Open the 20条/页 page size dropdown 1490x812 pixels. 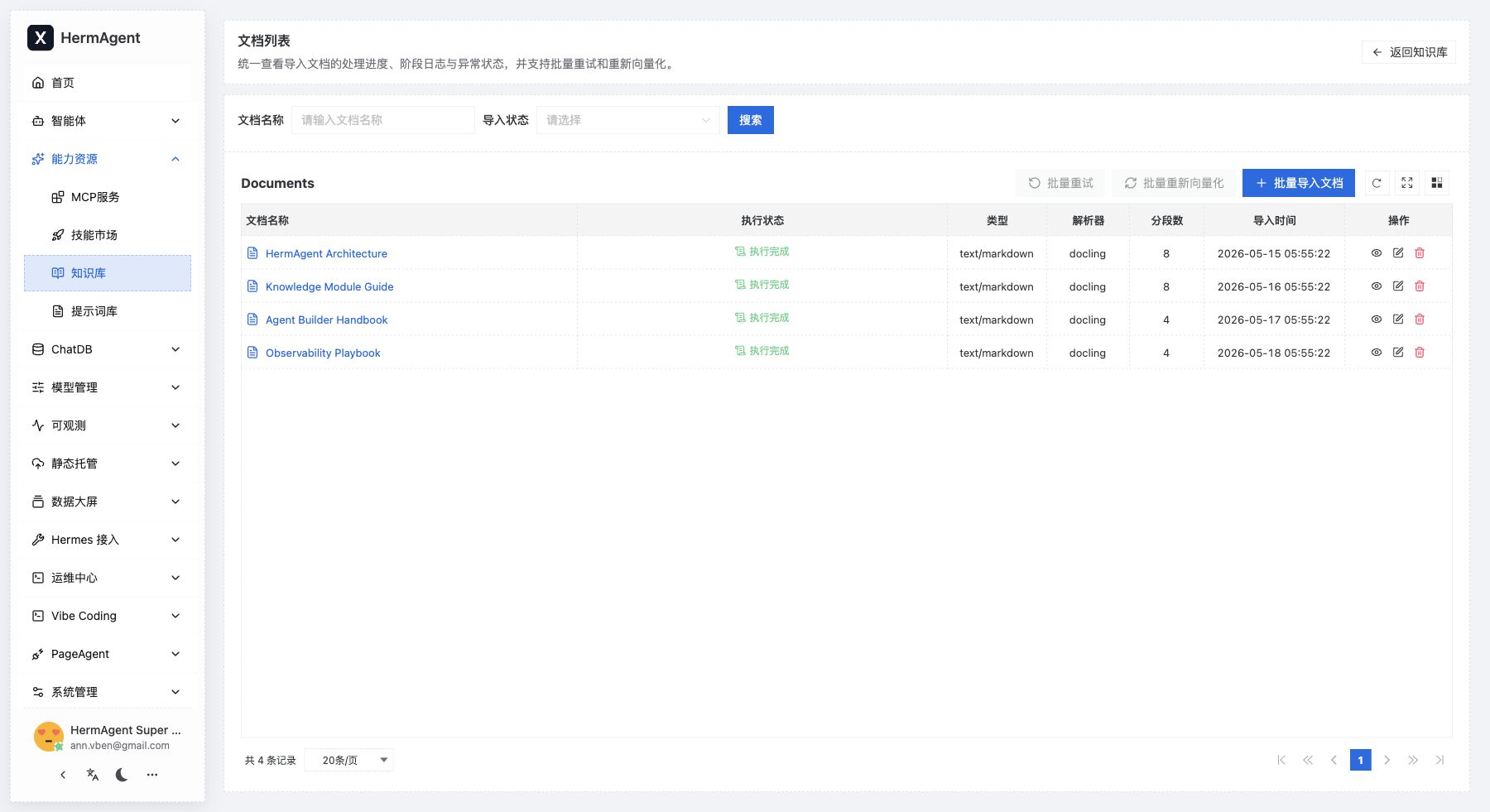tap(349, 760)
